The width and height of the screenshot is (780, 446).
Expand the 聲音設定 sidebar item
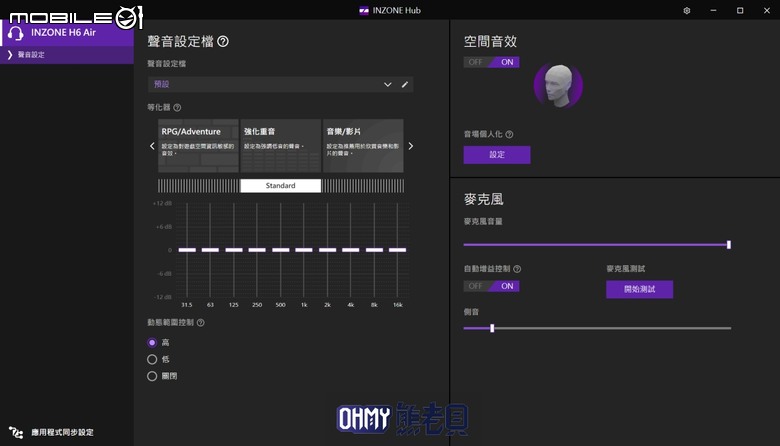[67, 55]
